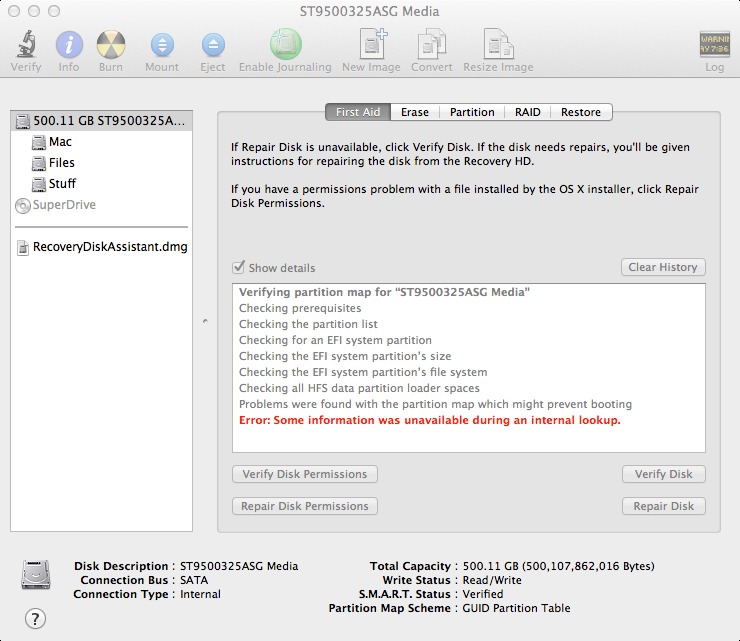Screen dimensions: 740x641
Task: Click 'Checking the EFI system partition's file system' line
Action: [x=363, y=372]
